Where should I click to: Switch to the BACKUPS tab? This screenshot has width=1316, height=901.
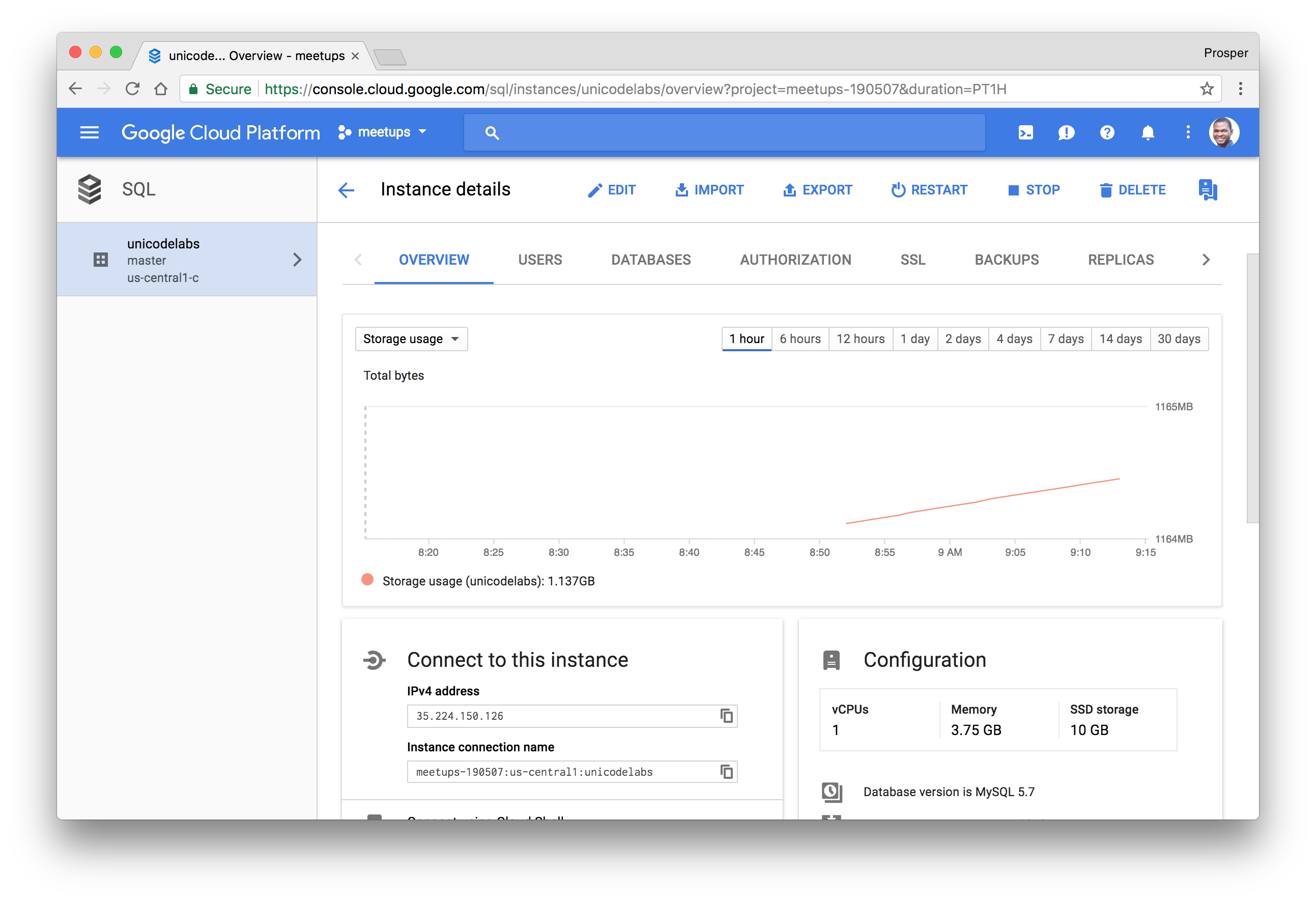pos(1006,260)
